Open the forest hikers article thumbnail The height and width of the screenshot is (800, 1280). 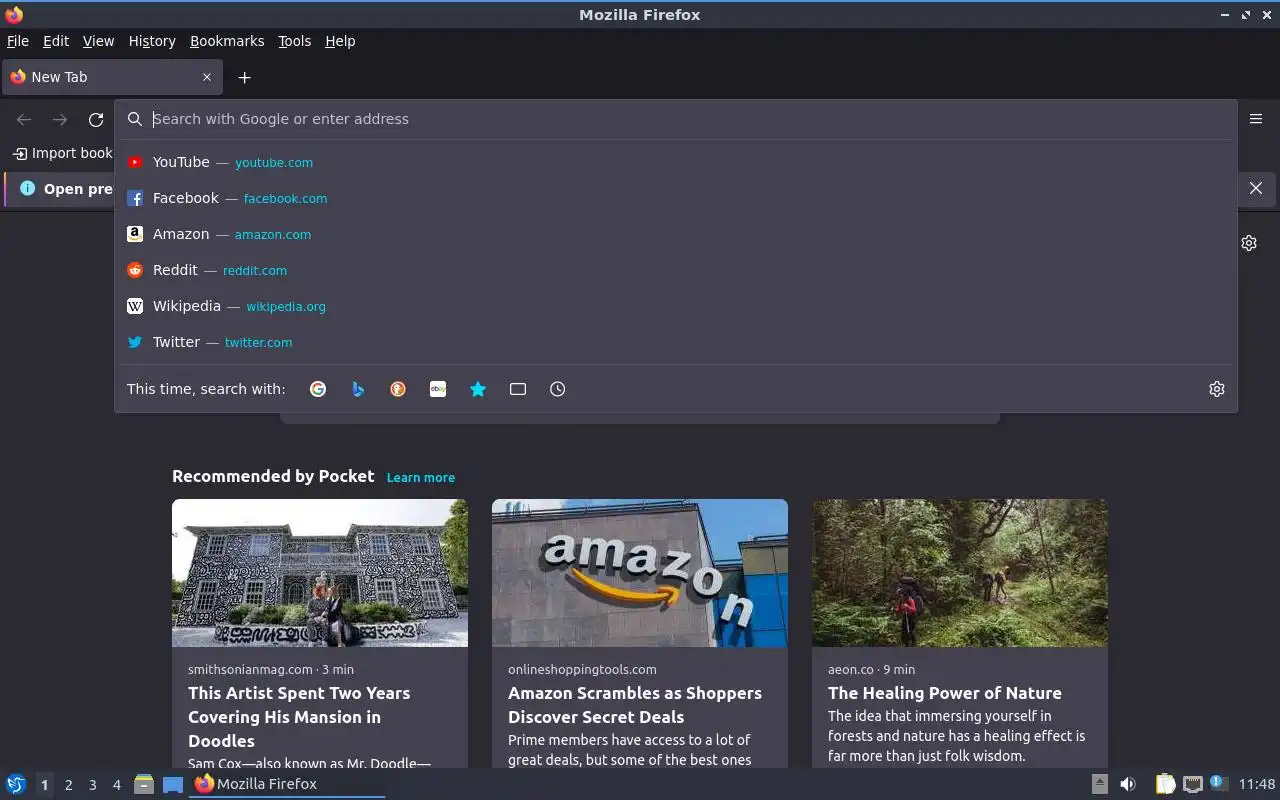[x=960, y=573]
